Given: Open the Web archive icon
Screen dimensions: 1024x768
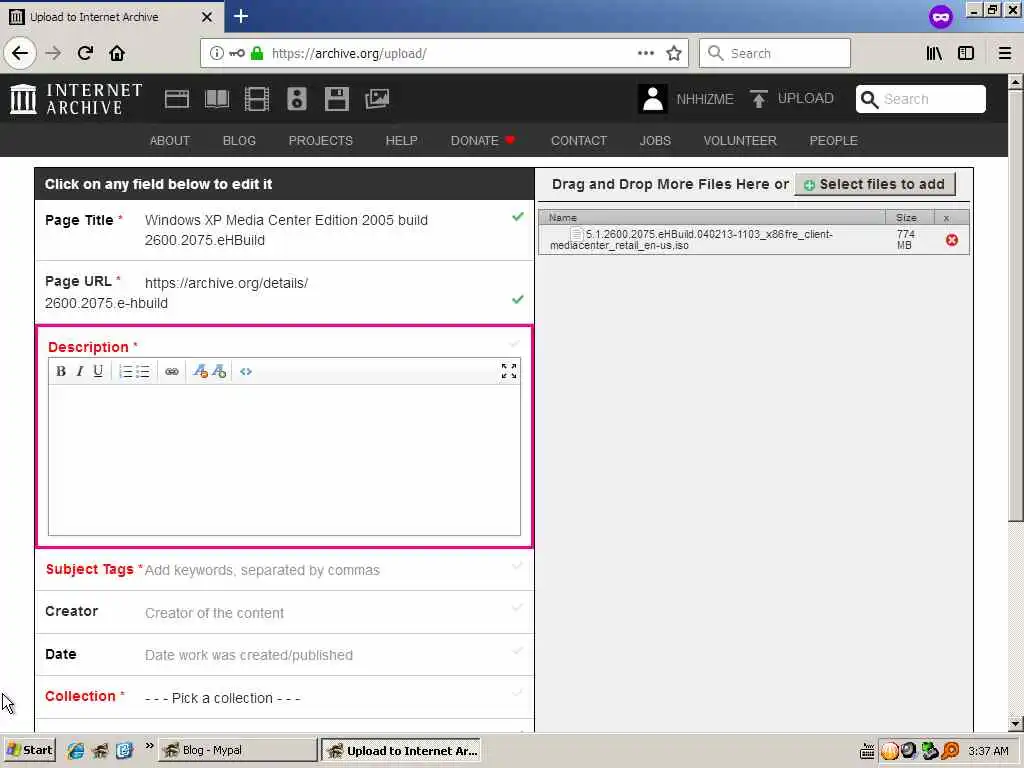Looking at the screenshot, I should [176, 99].
